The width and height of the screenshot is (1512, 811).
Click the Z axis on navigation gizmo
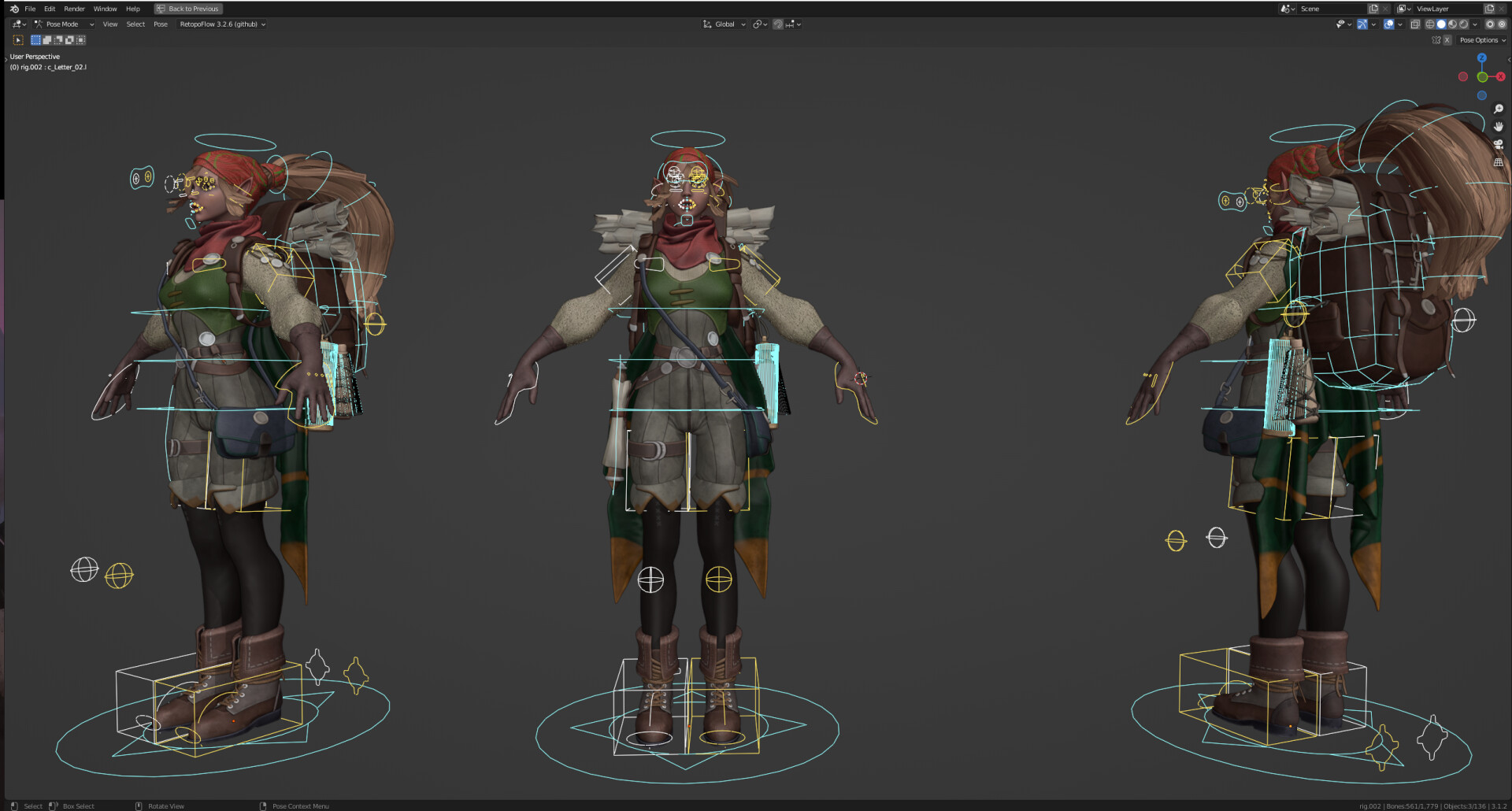[1481, 58]
